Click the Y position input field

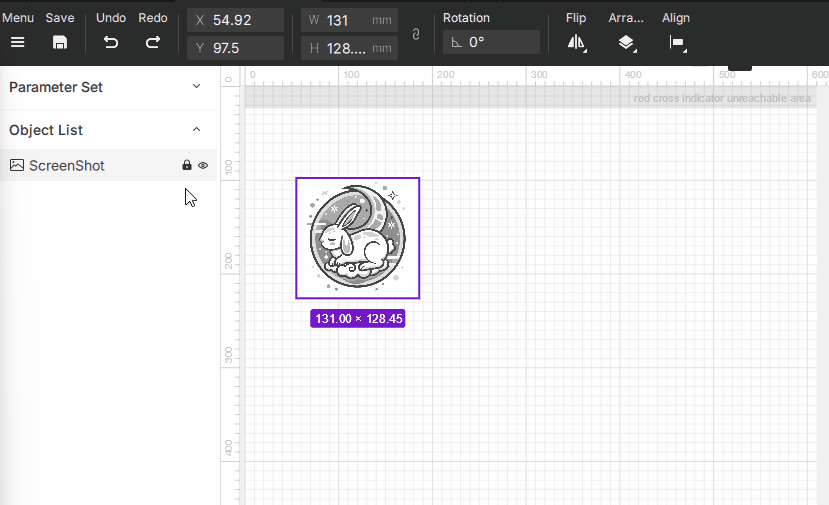tap(245, 48)
